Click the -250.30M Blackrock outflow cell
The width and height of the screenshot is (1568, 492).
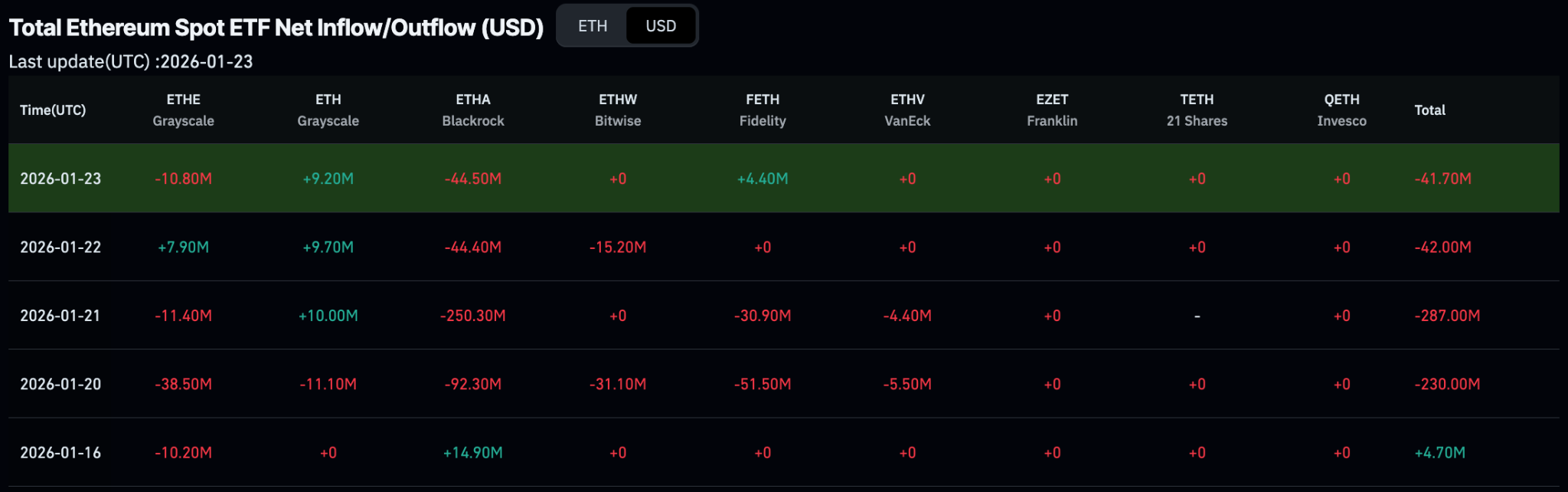pos(473,316)
